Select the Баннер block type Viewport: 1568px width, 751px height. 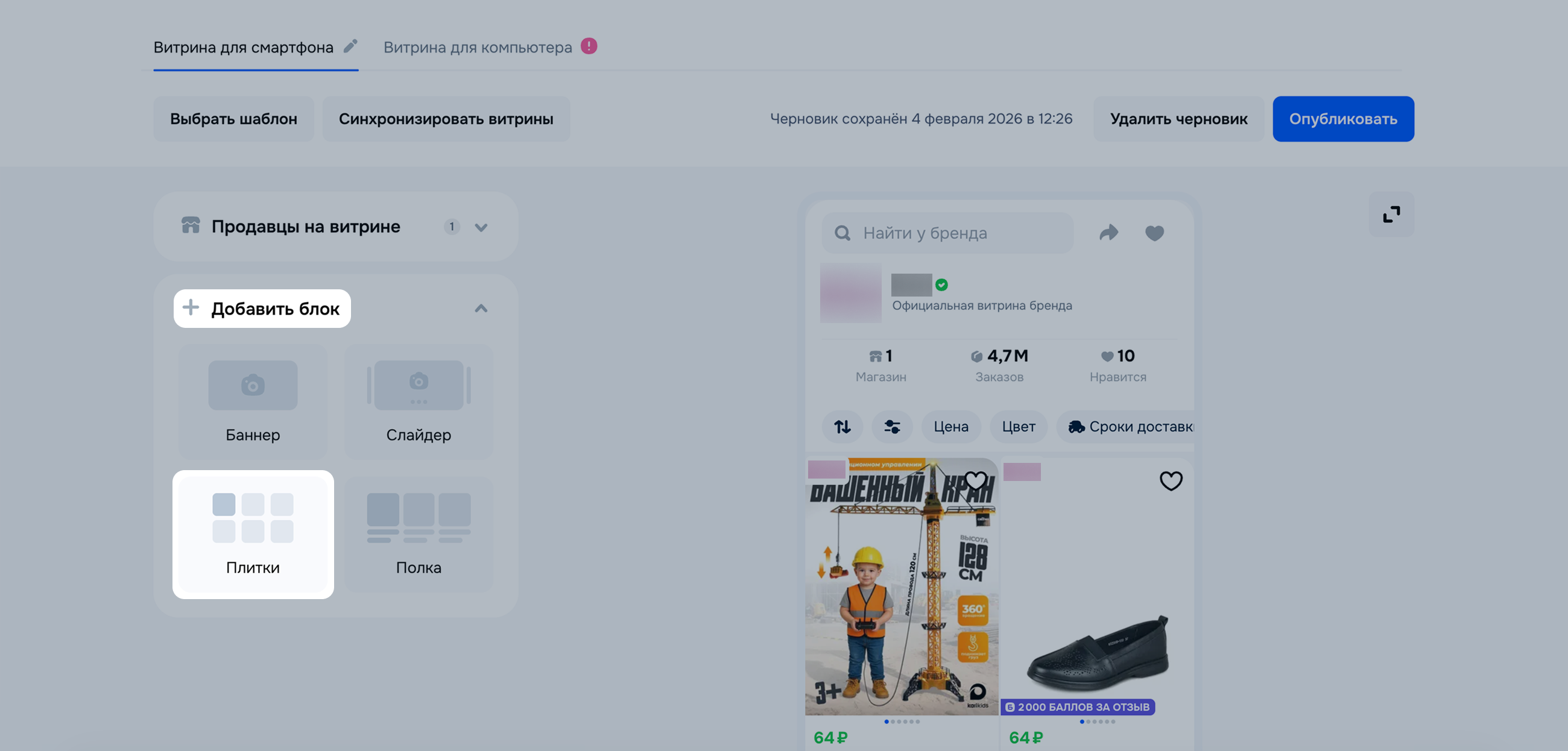253,401
